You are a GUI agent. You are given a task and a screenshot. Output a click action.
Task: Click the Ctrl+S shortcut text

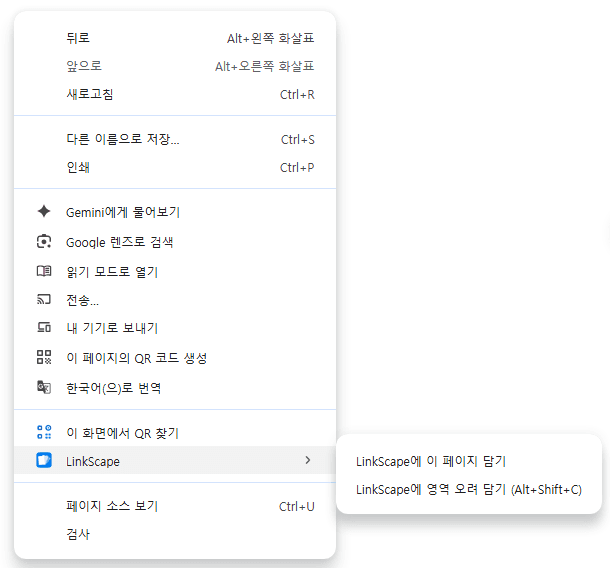[298, 140]
